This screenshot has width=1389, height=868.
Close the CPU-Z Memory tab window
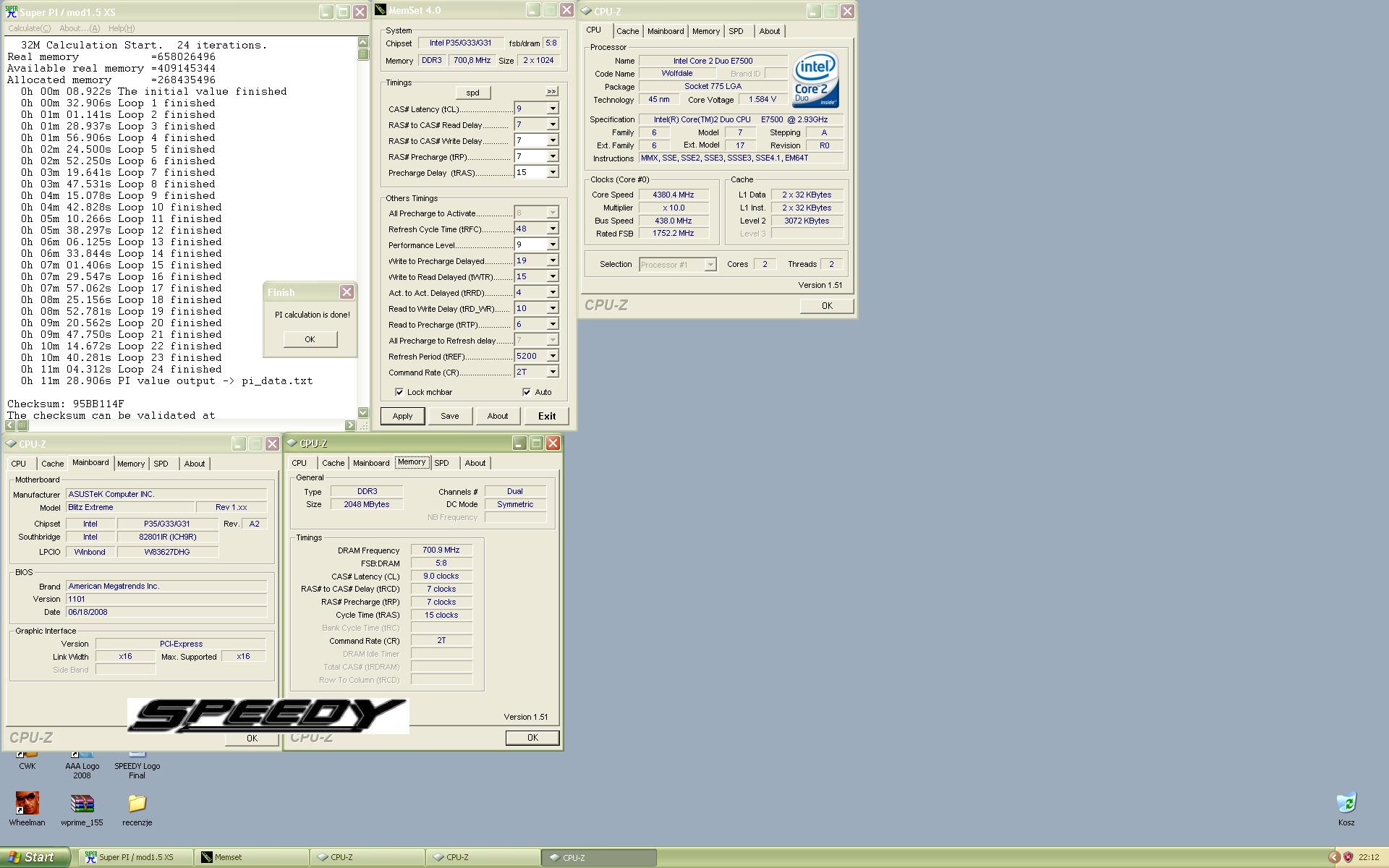(x=553, y=443)
